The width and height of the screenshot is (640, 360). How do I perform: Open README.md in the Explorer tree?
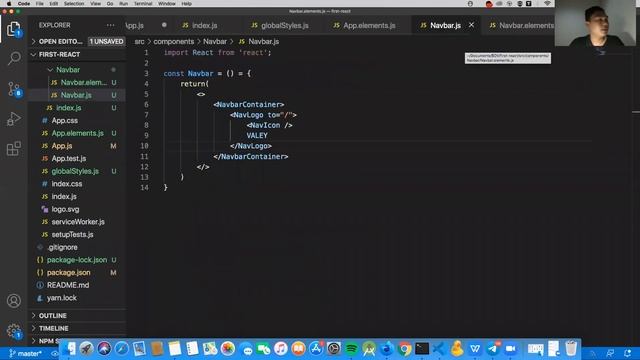(68, 285)
